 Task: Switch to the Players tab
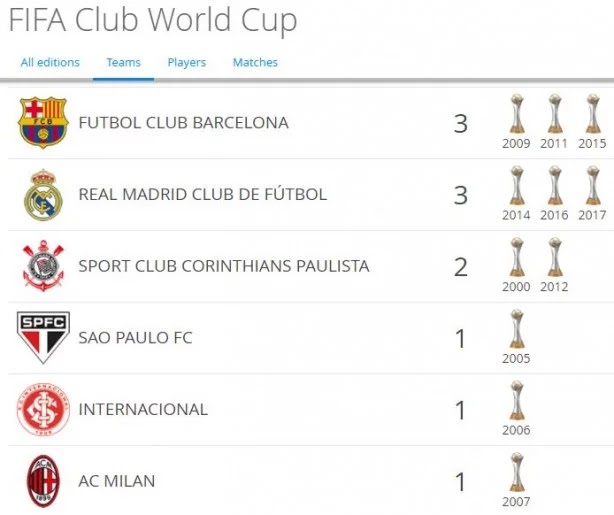click(187, 62)
